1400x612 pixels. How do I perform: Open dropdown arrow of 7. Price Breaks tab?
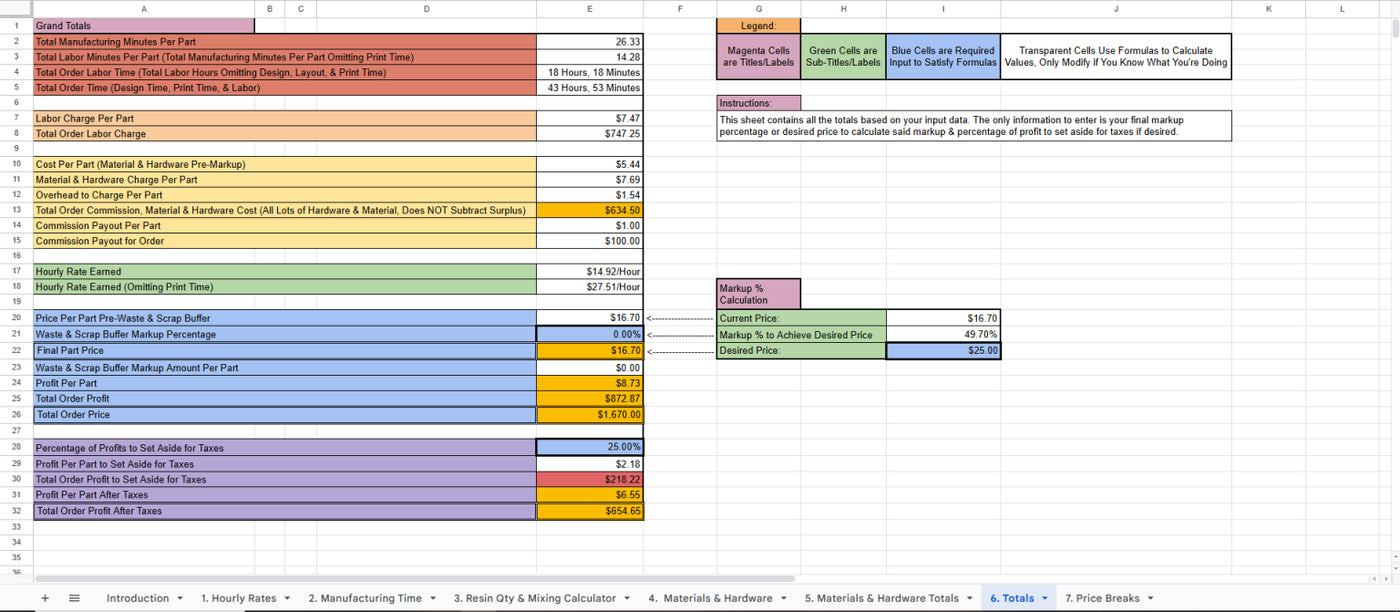1150,598
